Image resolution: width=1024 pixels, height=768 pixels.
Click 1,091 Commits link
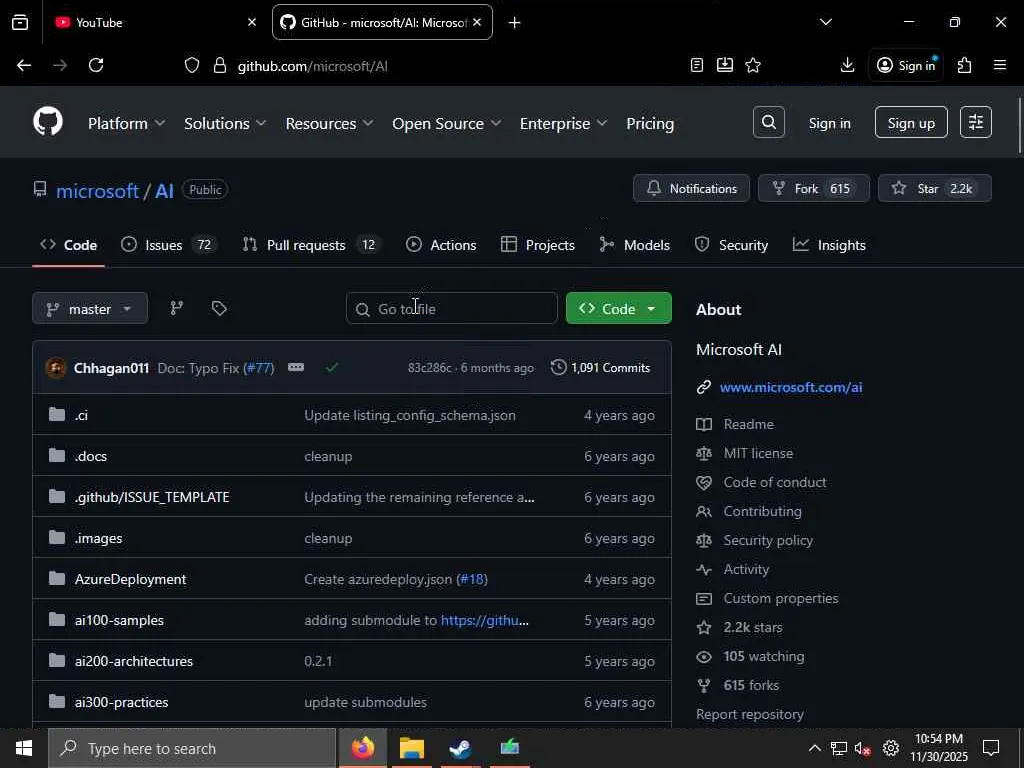[x=601, y=368]
